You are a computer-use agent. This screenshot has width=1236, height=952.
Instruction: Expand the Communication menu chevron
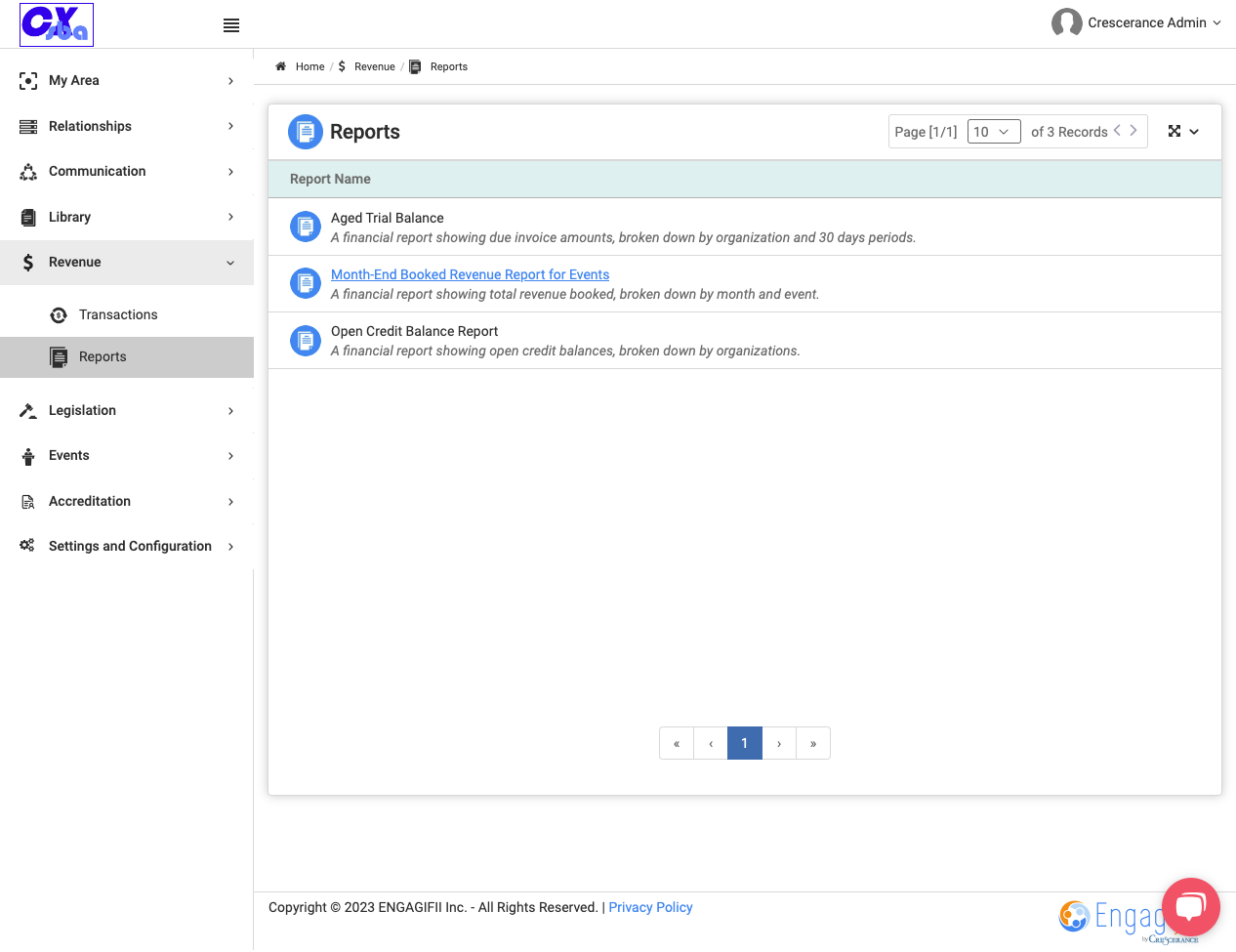pos(230,172)
